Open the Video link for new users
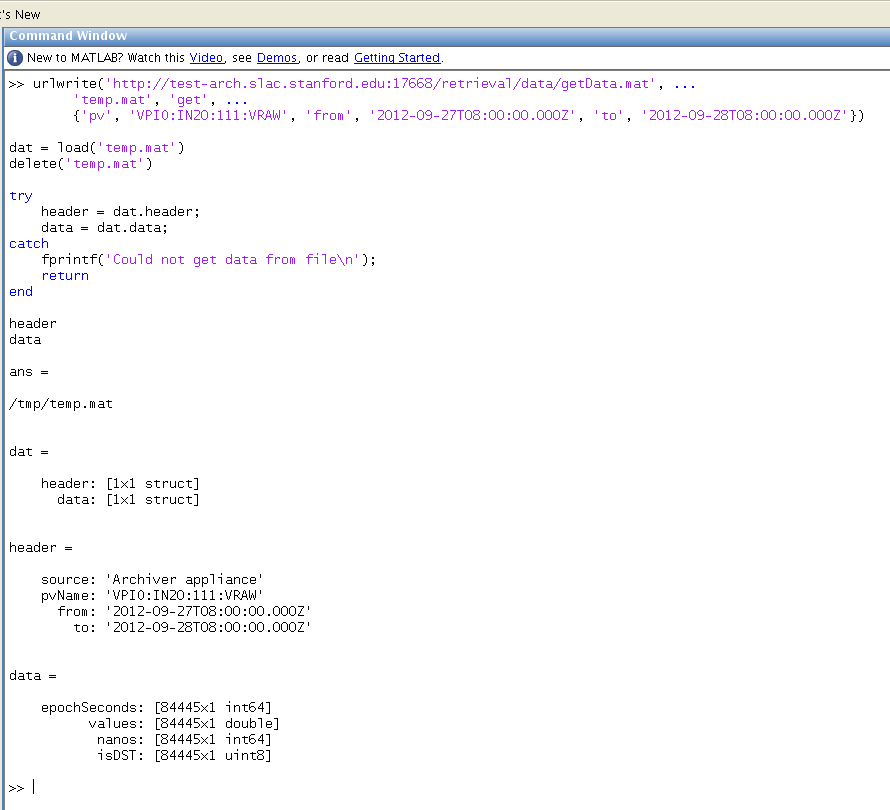 pyautogui.click(x=206, y=58)
